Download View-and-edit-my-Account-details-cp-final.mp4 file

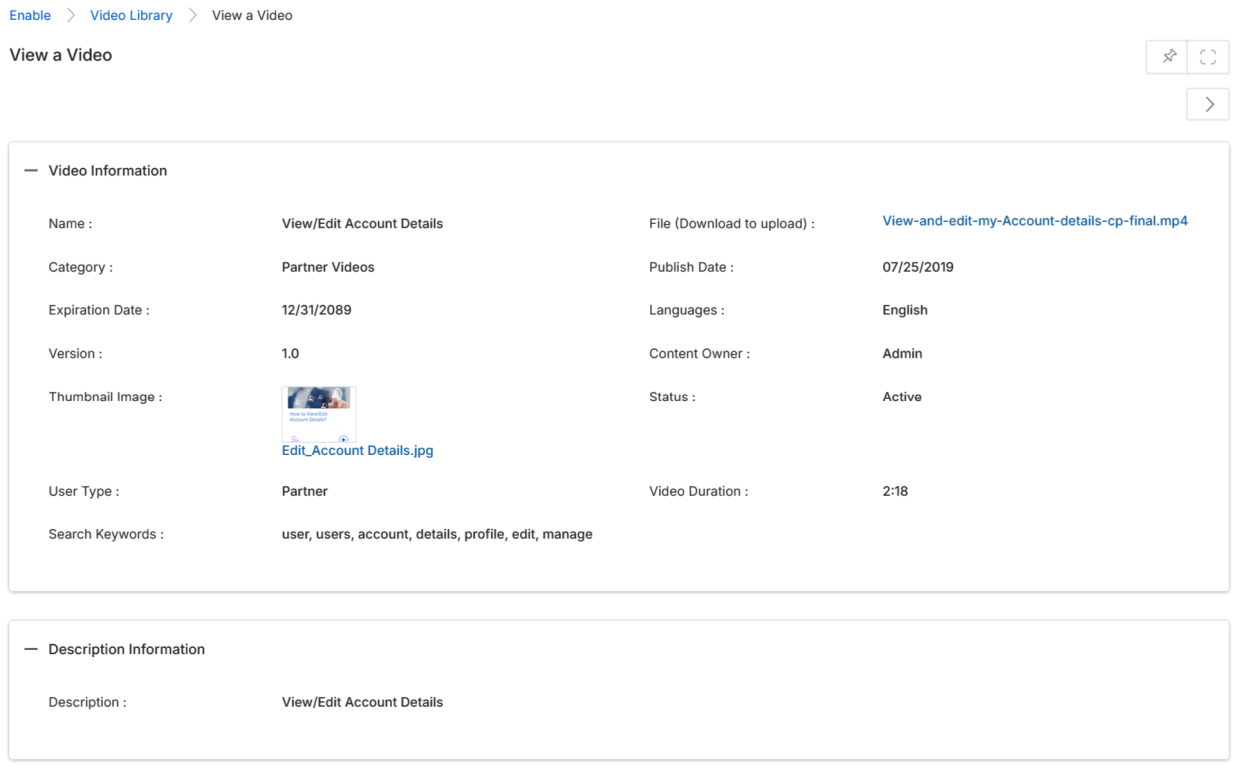pyautogui.click(x=1035, y=221)
